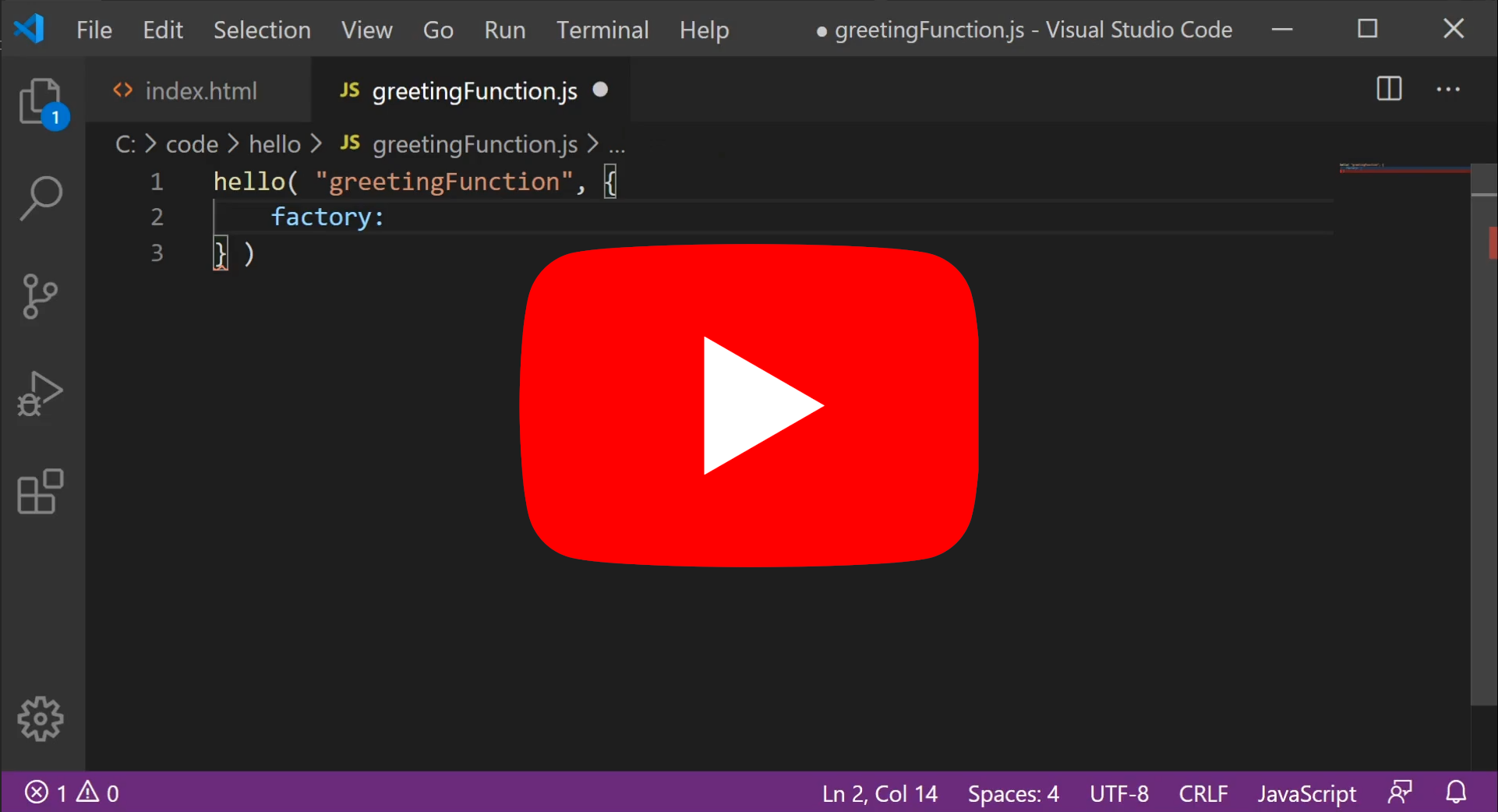Open the errors and warnings Problems panel
The image size is (1498, 812).
[x=72, y=793]
